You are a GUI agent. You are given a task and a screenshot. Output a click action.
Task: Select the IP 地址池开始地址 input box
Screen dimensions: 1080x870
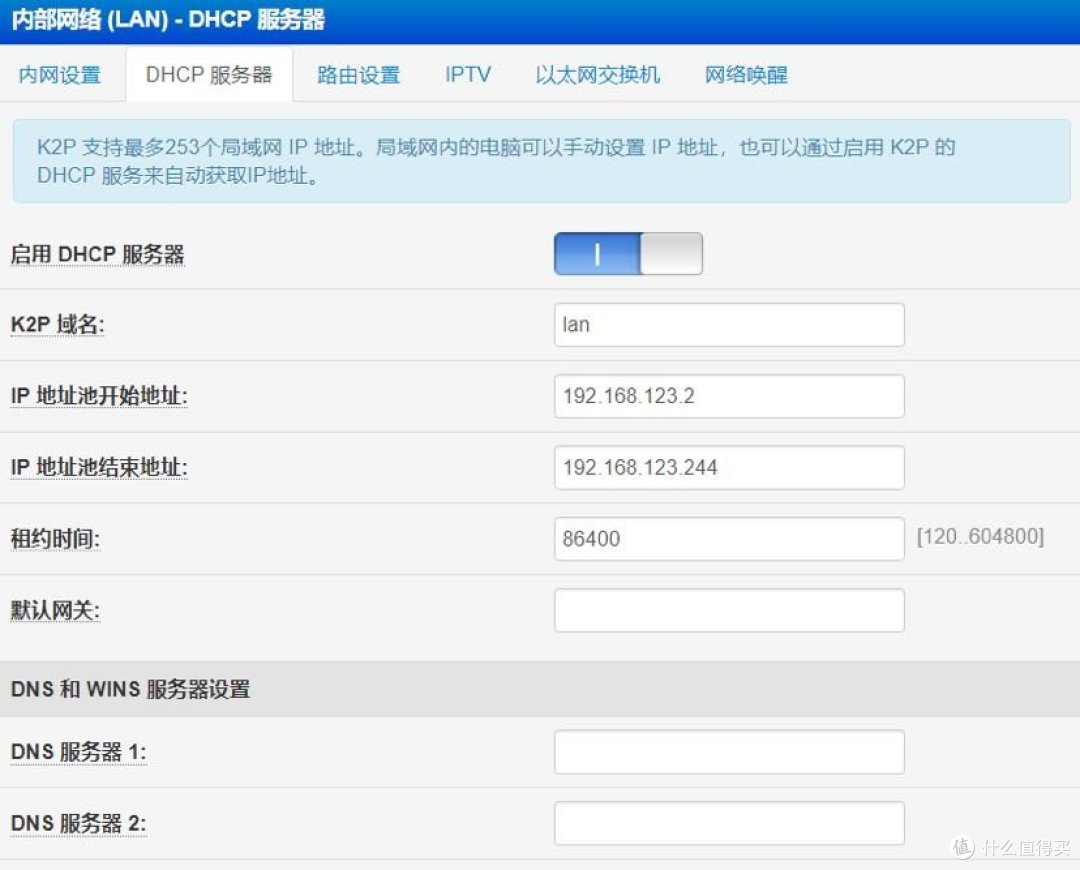728,396
